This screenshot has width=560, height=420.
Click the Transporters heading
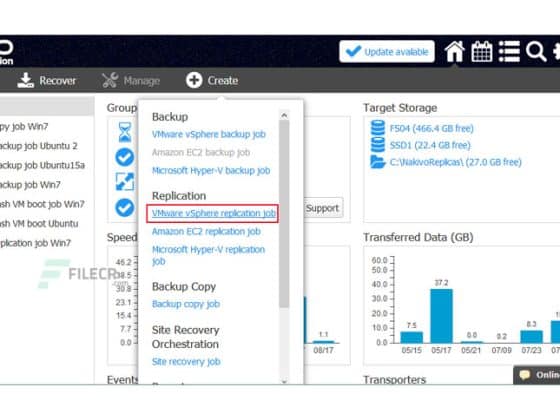pyautogui.click(x=395, y=379)
